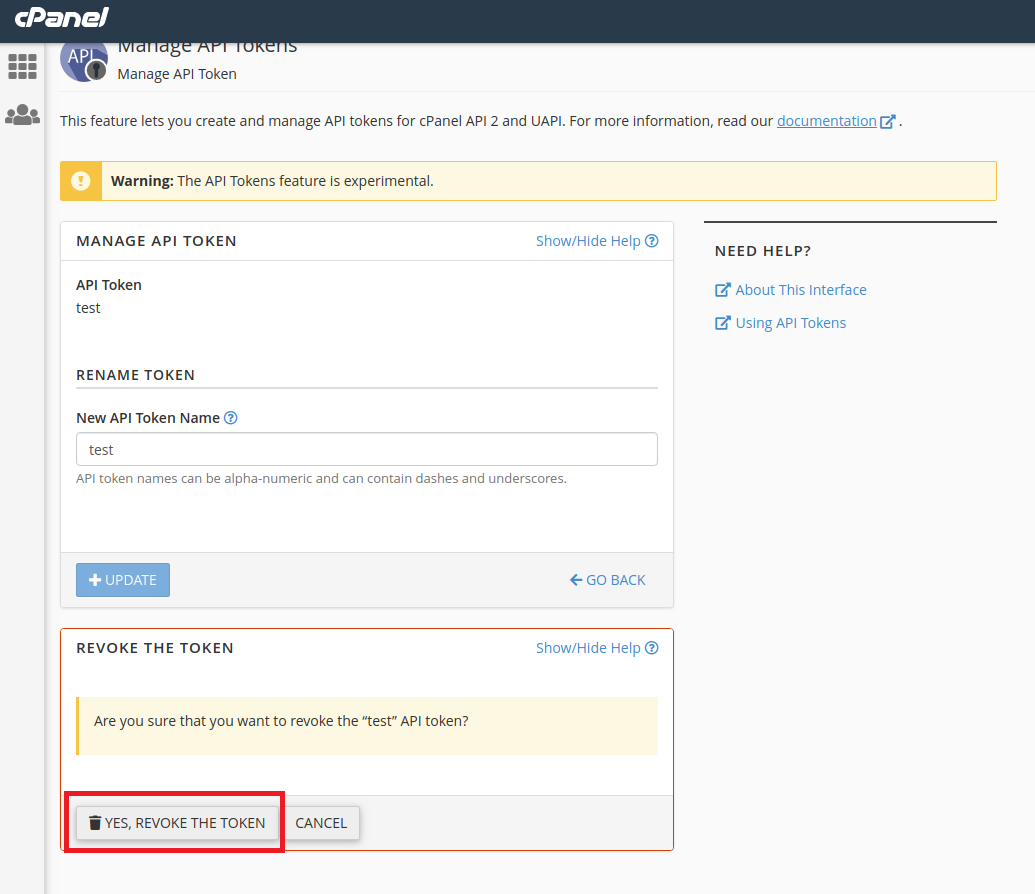Click the external-link icon next to documentation
The height and width of the screenshot is (894, 1035).
pos(887,120)
